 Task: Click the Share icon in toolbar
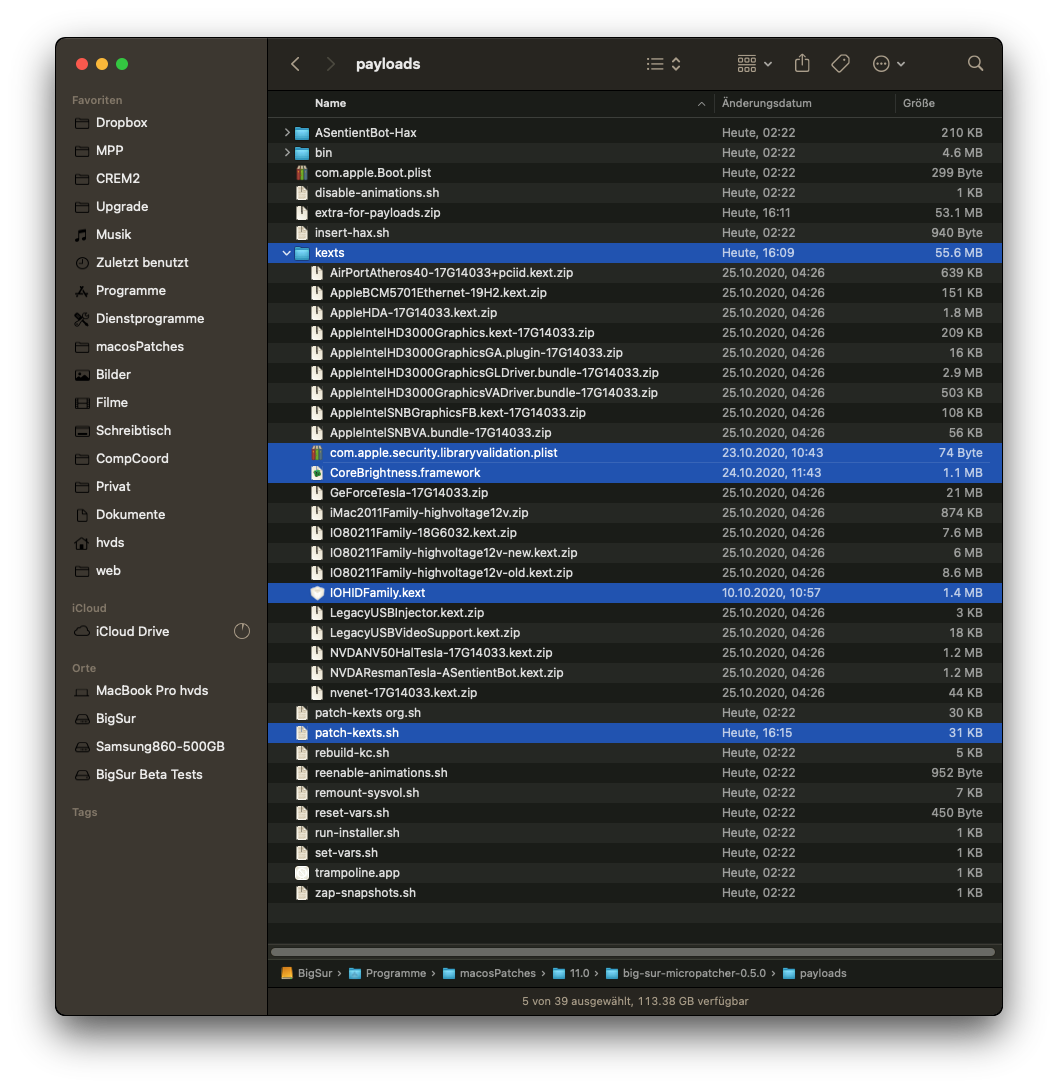click(802, 63)
